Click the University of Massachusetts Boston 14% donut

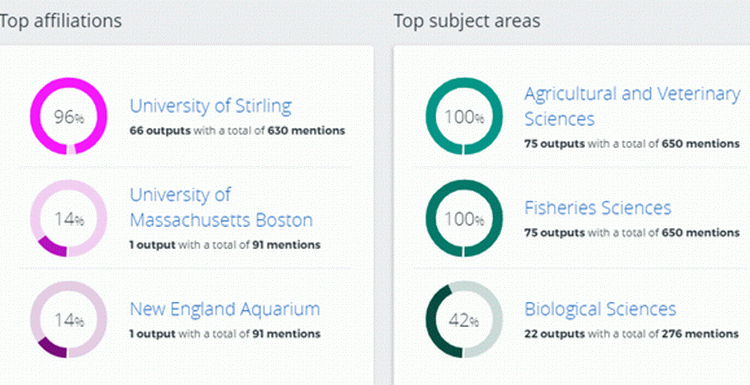click(x=68, y=219)
